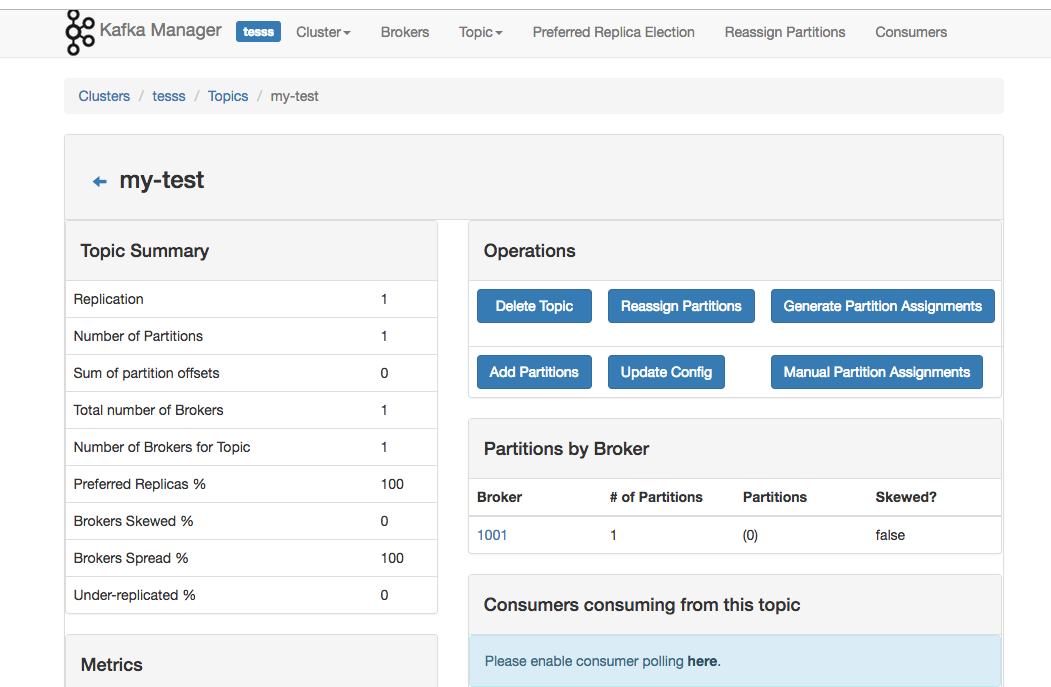
Task: Click 'Consumers consuming from this topic' heading
Action: pos(642,605)
